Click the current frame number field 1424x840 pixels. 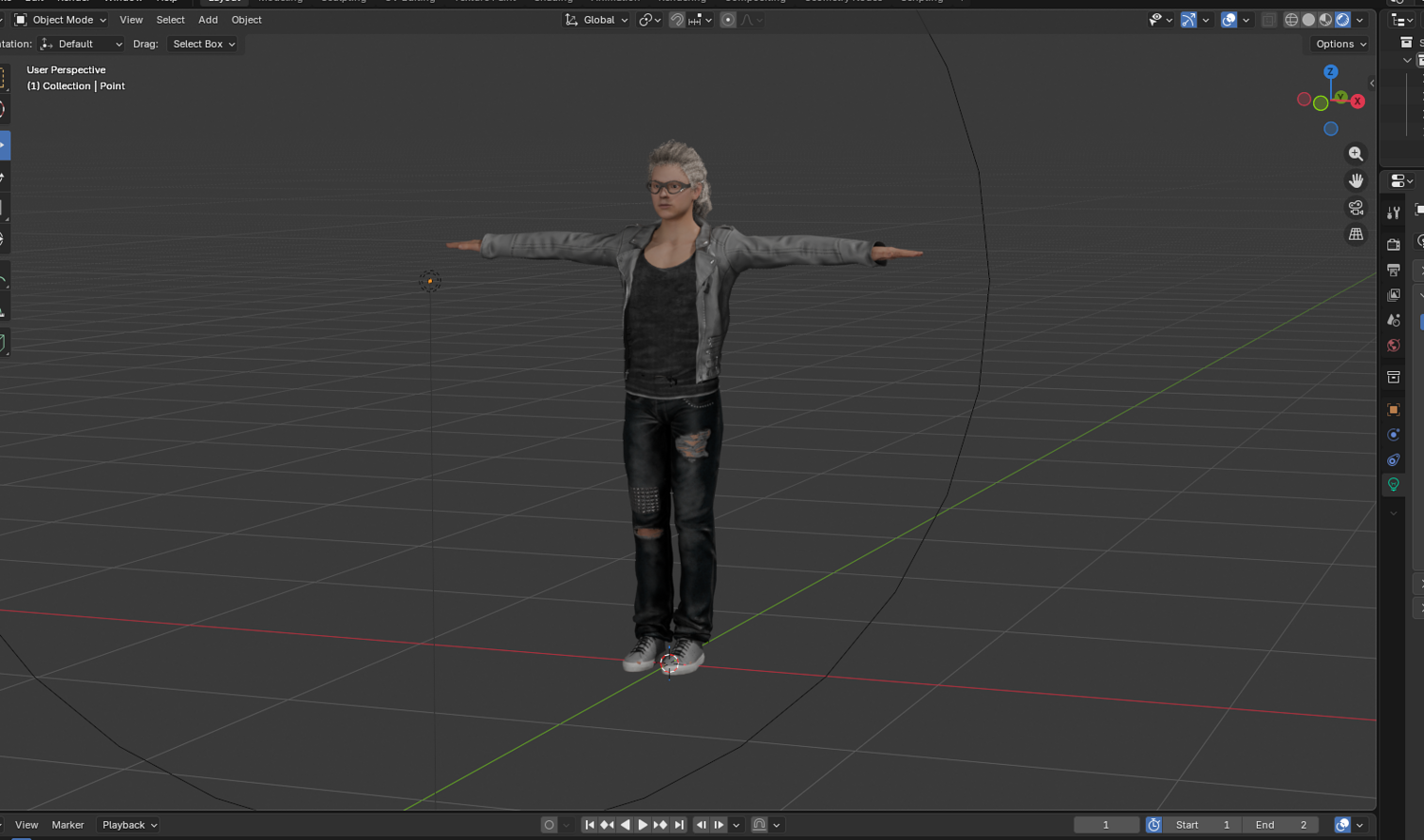click(x=1106, y=825)
